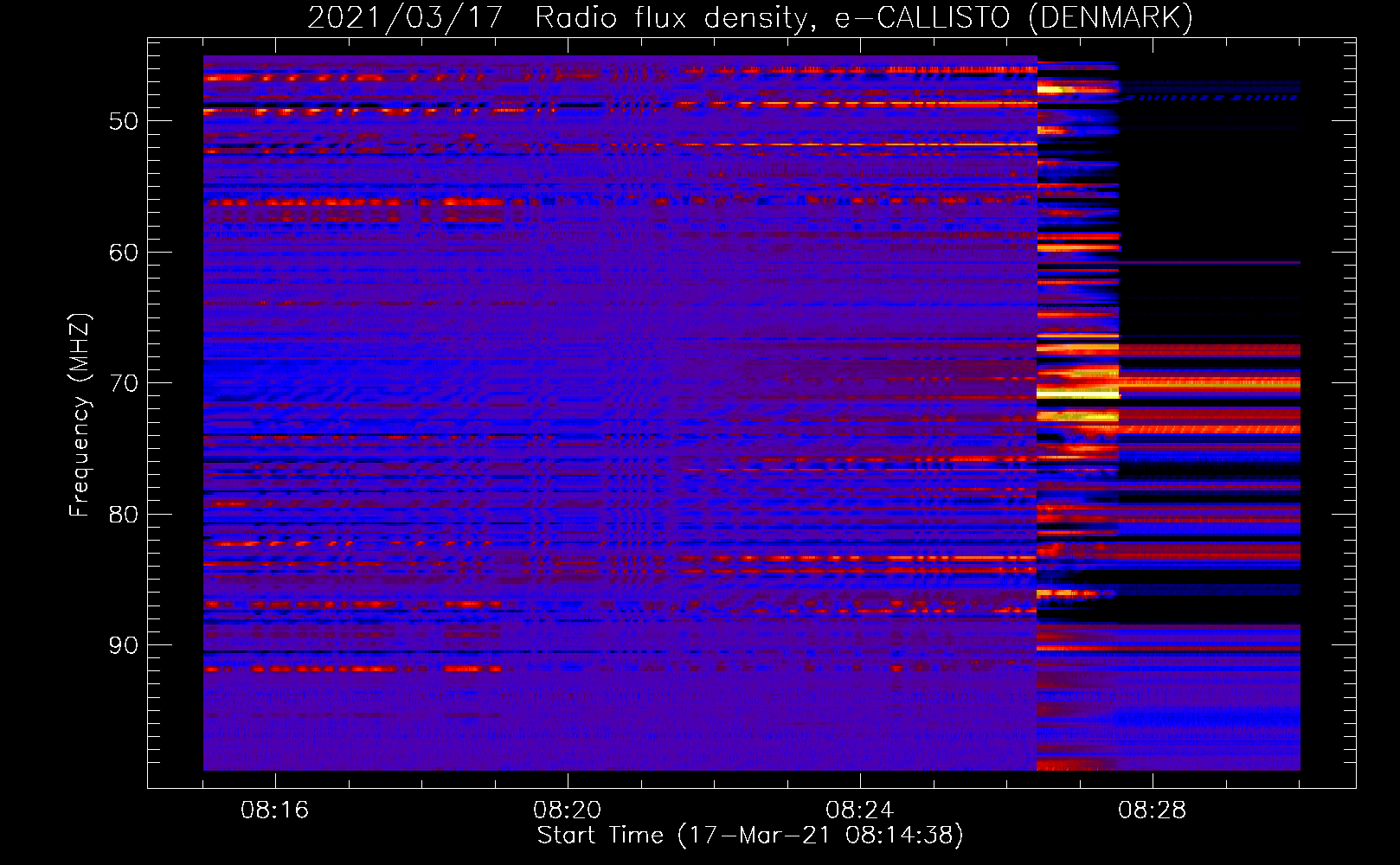
Task: Click the 08:24 time tick label
Action: [860, 811]
